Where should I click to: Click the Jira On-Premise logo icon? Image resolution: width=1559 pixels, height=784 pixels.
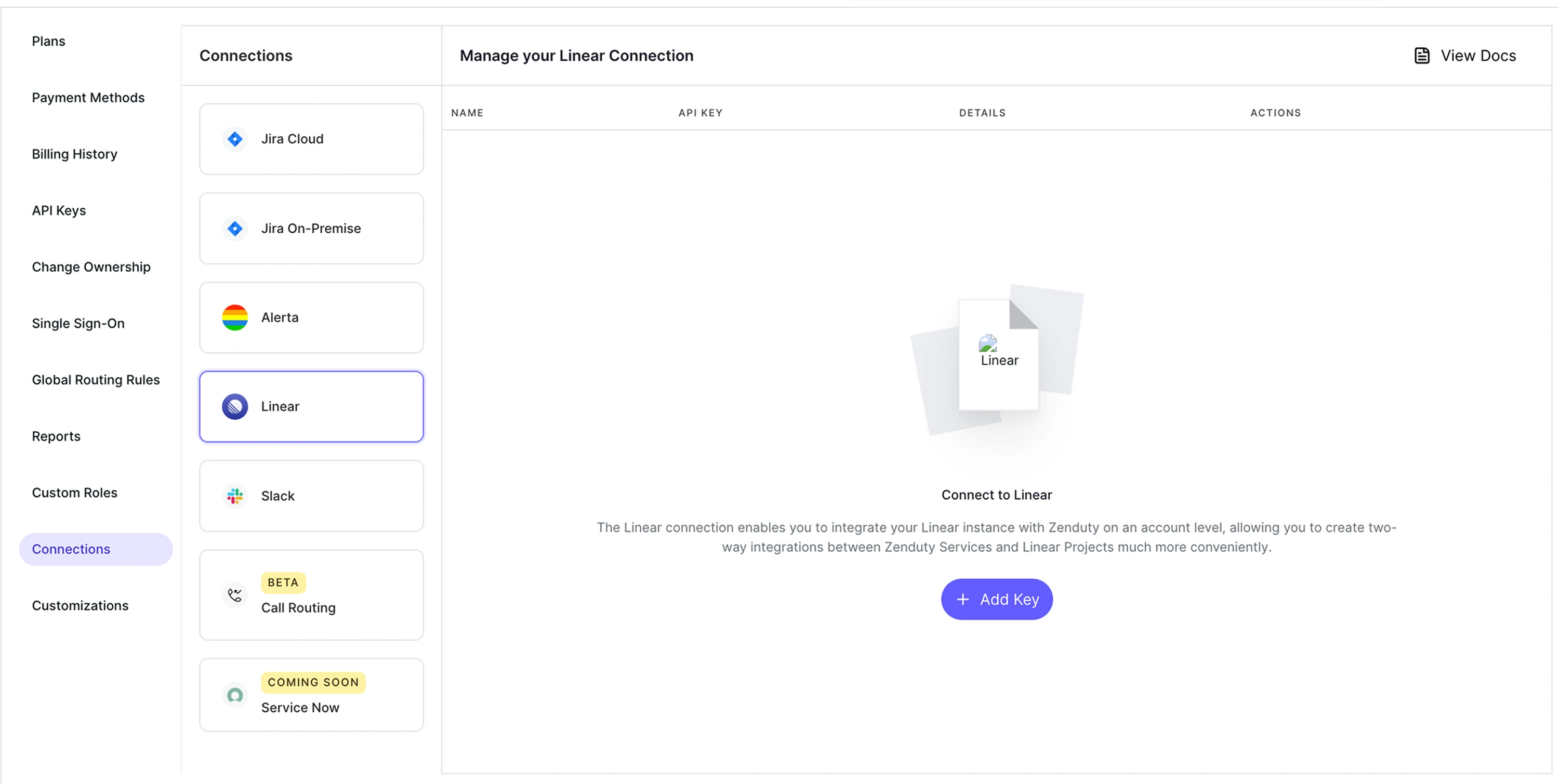[235, 229]
